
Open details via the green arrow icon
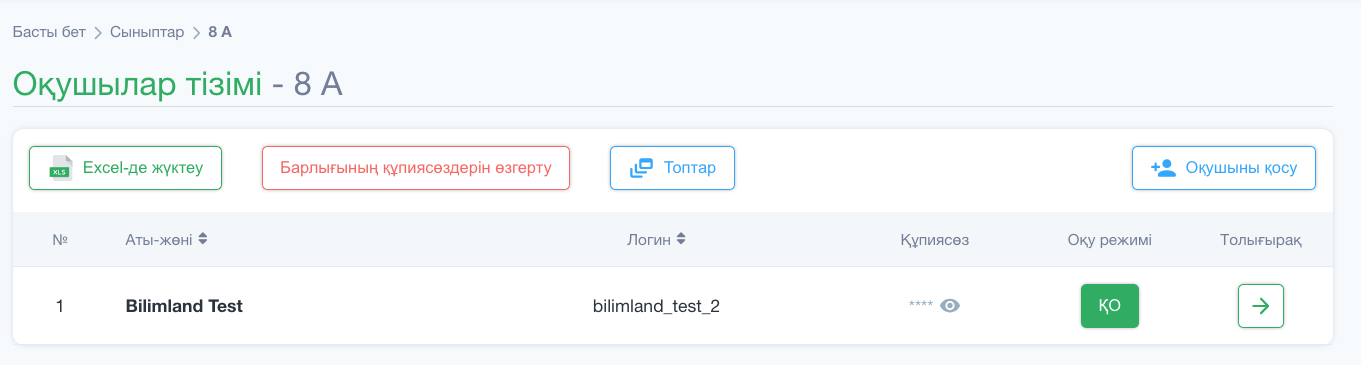pyautogui.click(x=1261, y=306)
